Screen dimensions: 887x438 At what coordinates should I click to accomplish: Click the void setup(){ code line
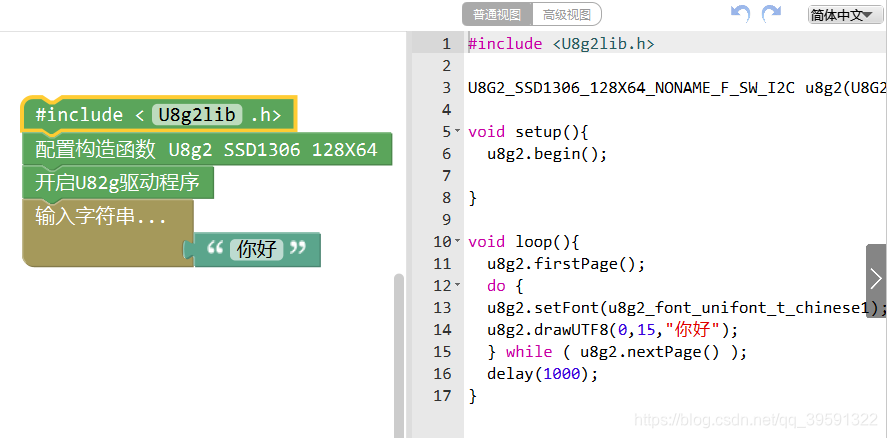click(528, 132)
